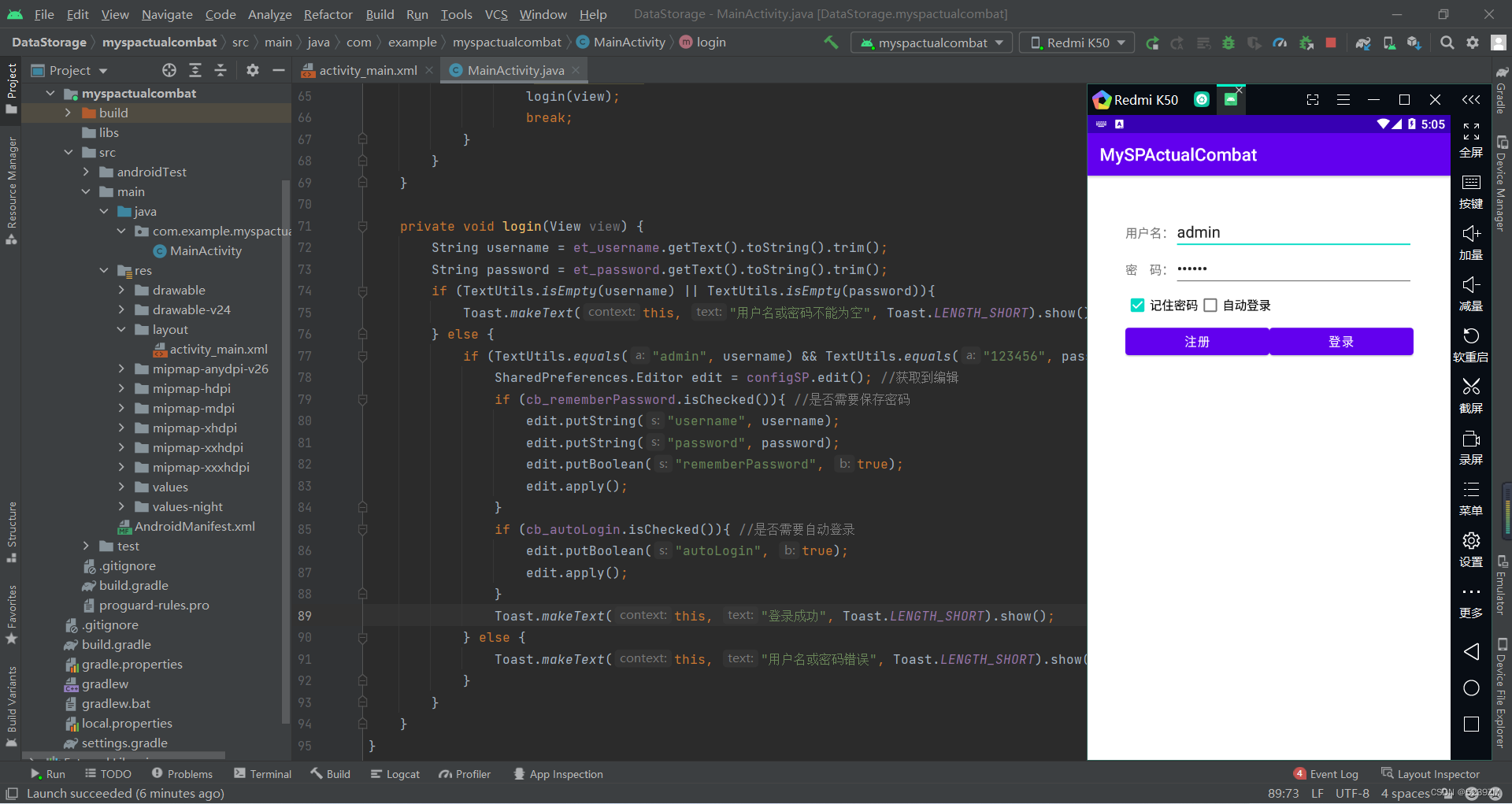The height and width of the screenshot is (804, 1512).
Task: Click the green Debug bug icon
Action: coord(1228,43)
